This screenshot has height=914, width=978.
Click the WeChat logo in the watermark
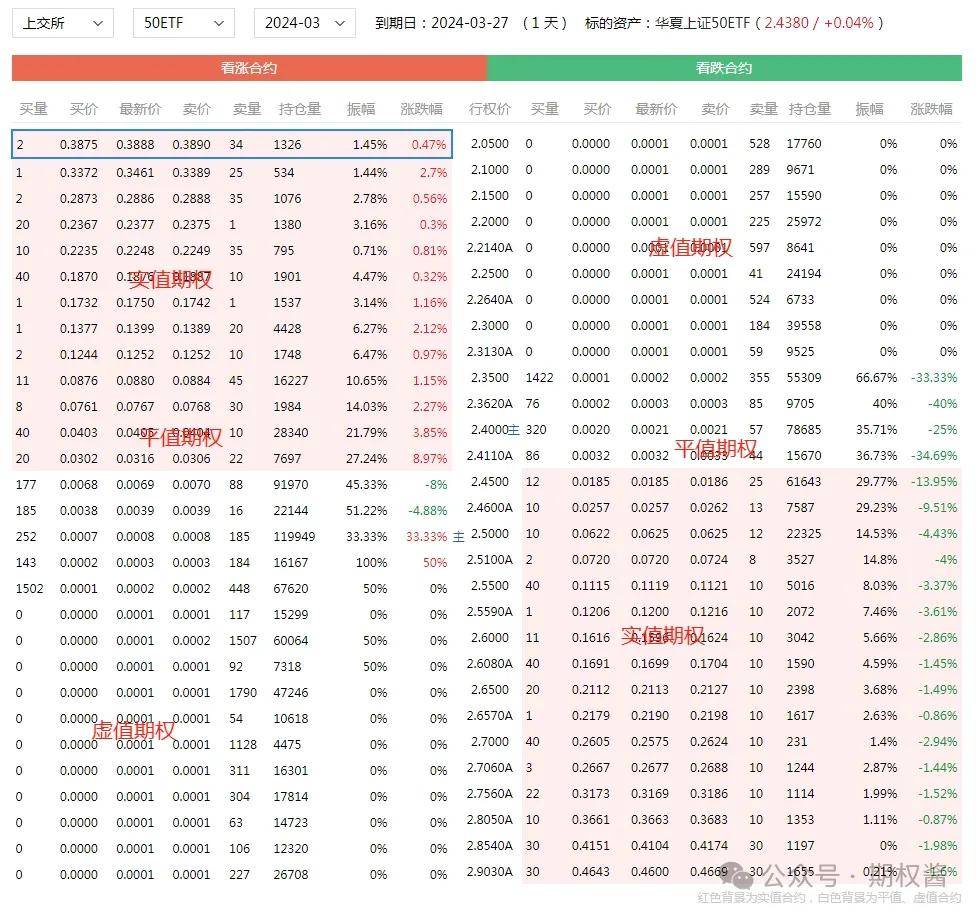pyautogui.click(x=742, y=877)
